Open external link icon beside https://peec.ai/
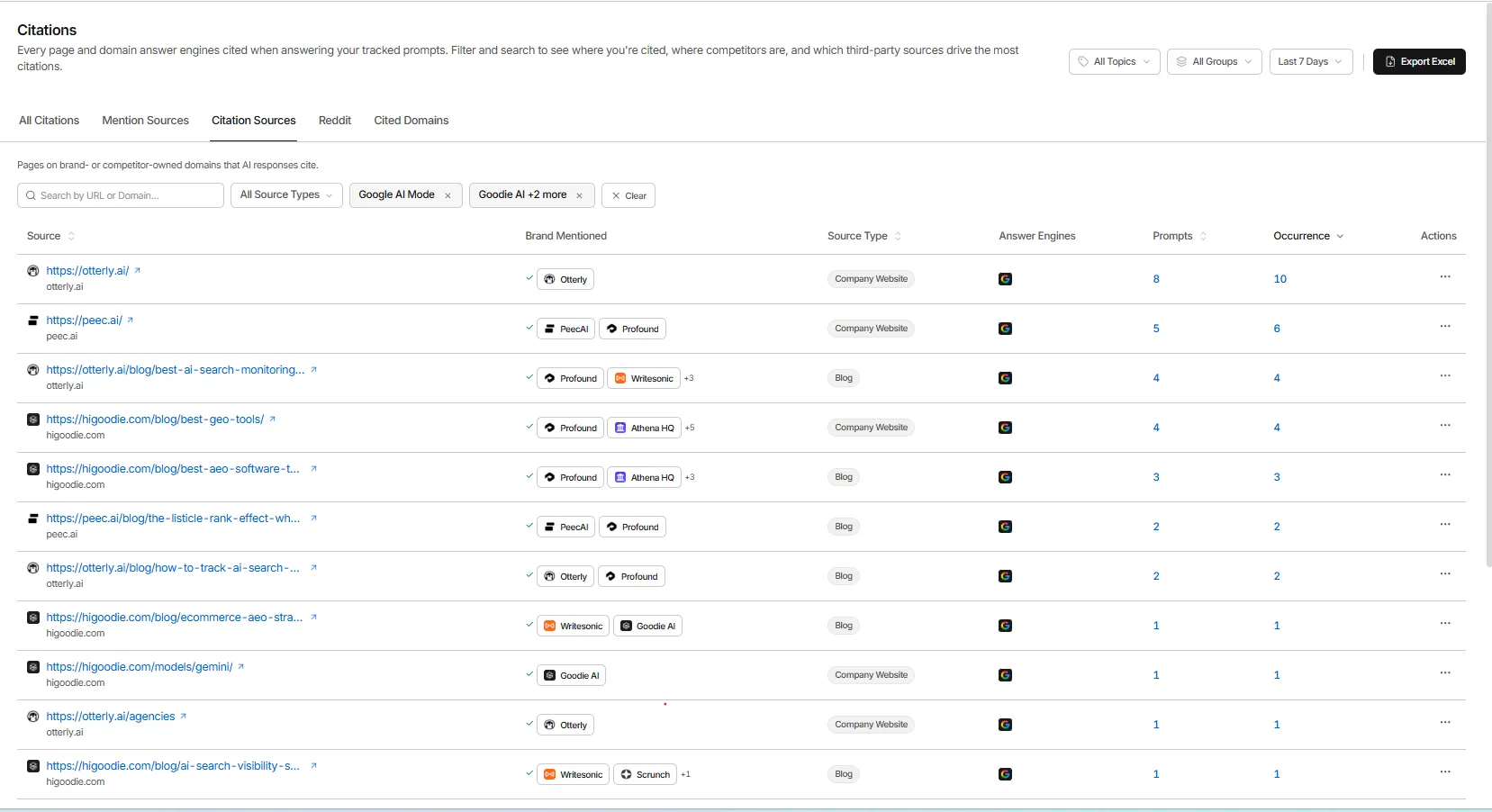Viewport: 1492px width, 812px height. click(130, 320)
